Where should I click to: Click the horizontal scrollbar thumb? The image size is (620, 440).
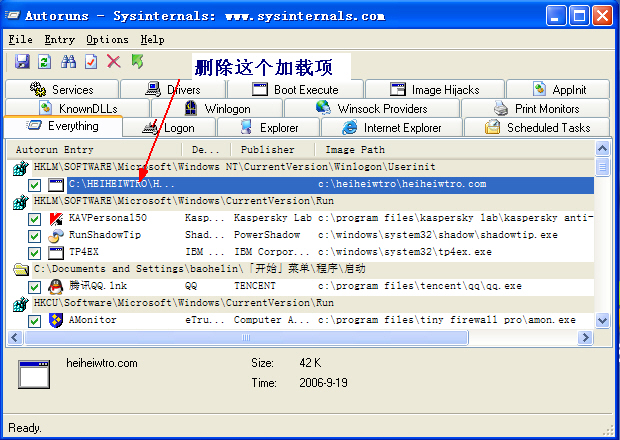(x=246, y=338)
